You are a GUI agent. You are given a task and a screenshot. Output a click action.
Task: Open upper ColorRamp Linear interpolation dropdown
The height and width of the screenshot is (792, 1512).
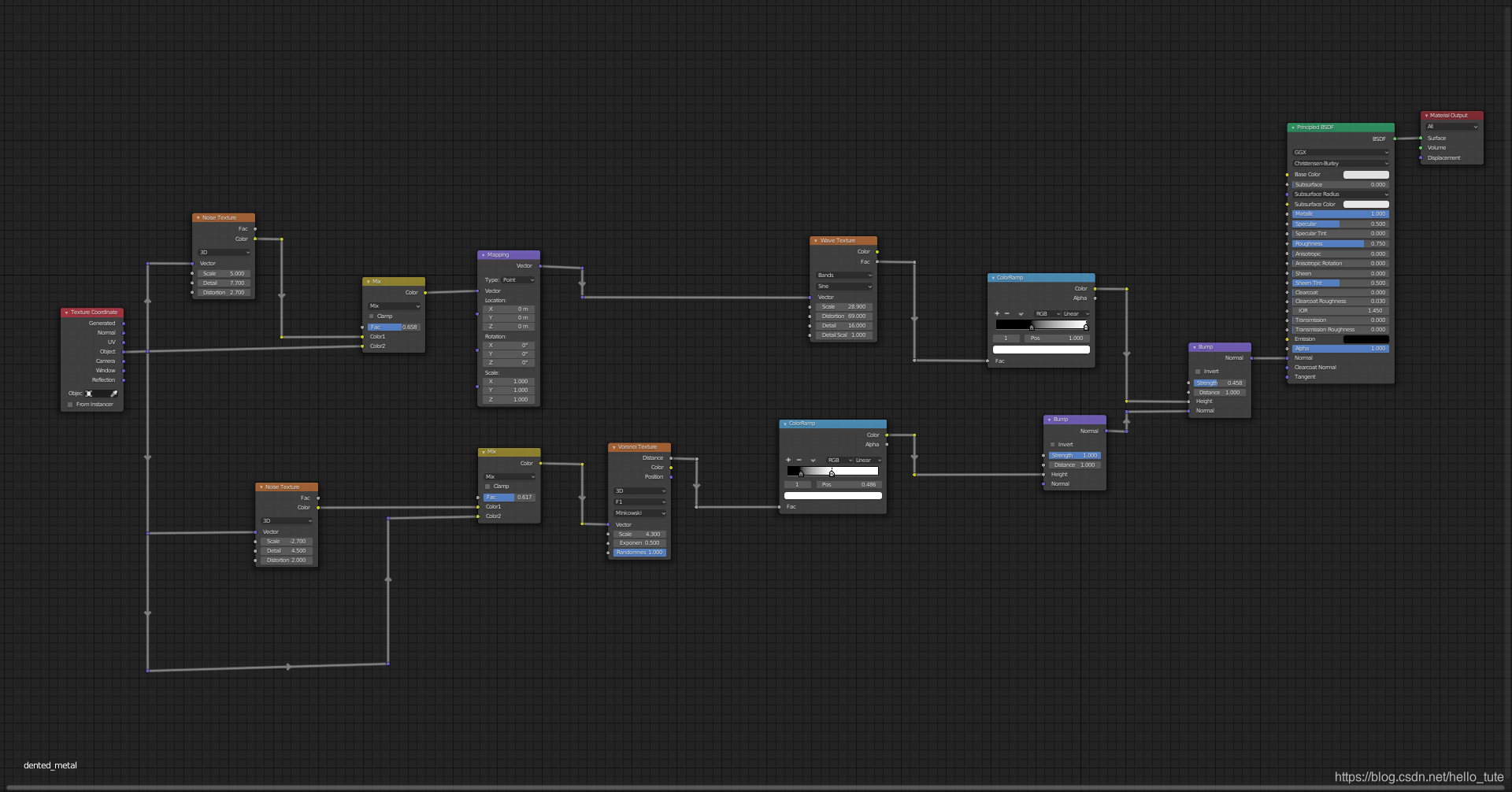coord(1077,314)
